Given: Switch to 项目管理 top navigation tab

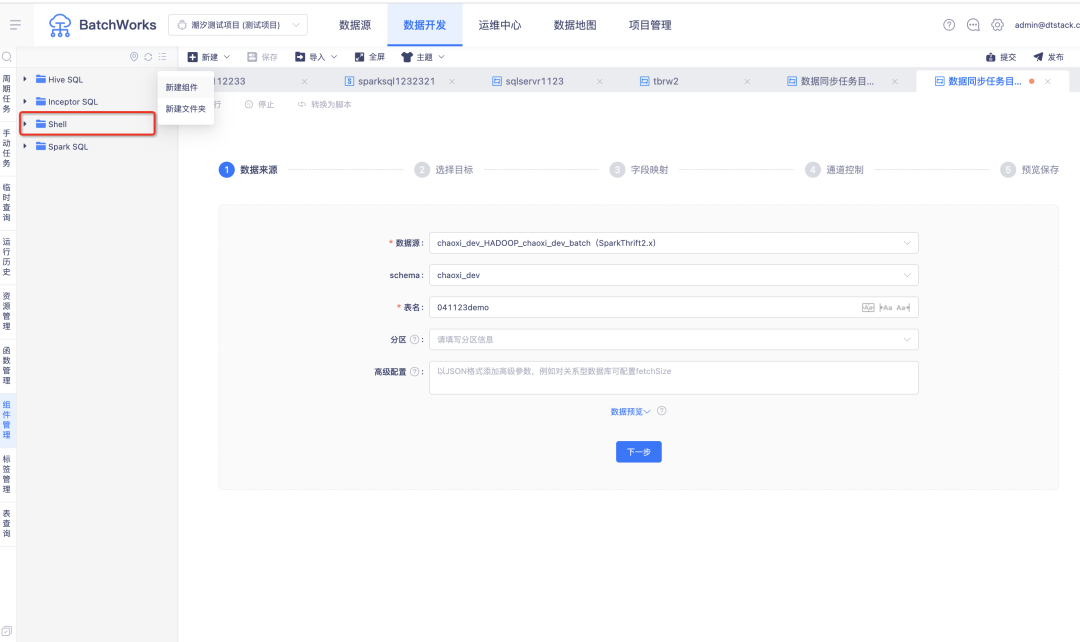Looking at the screenshot, I should 650,25.
